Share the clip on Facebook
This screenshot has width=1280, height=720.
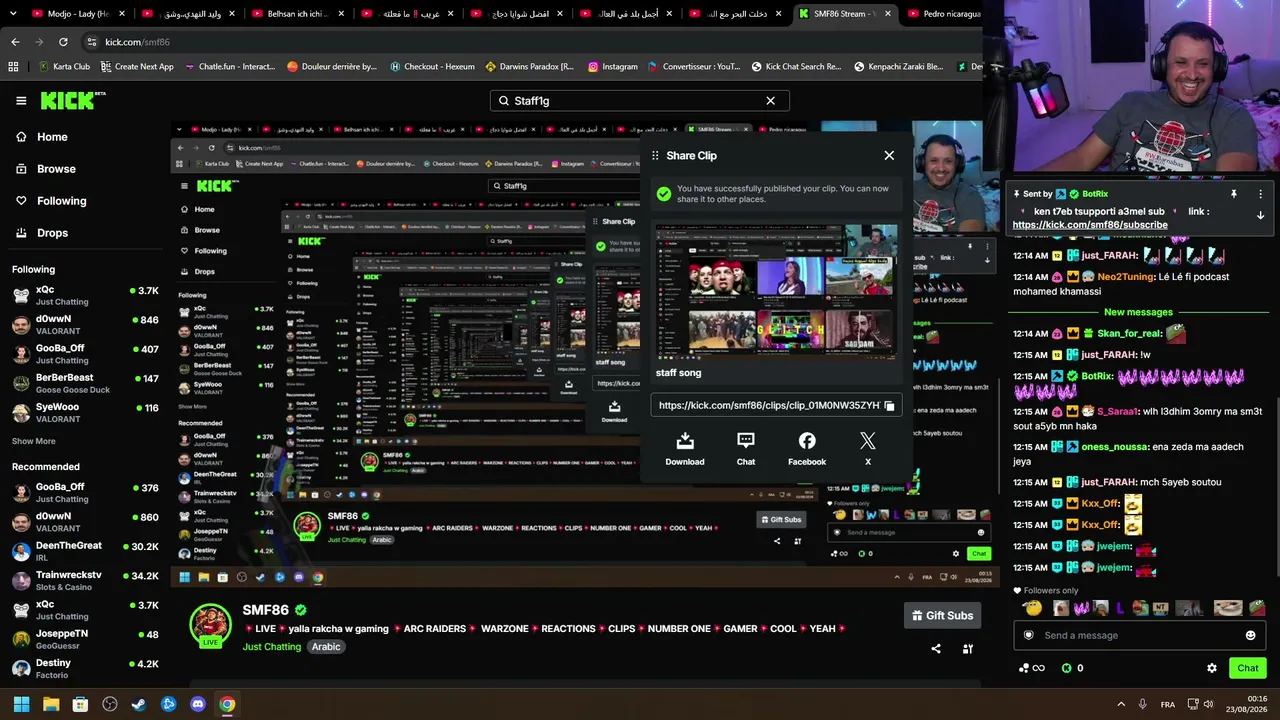point(807,449)
